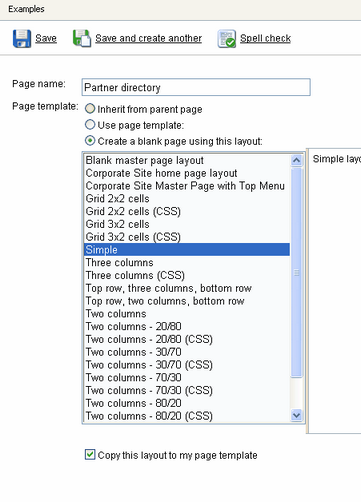Screen dimensions: 361x502
Task: Select Grid 3x2 cells layout
Action: coord(187,224)
